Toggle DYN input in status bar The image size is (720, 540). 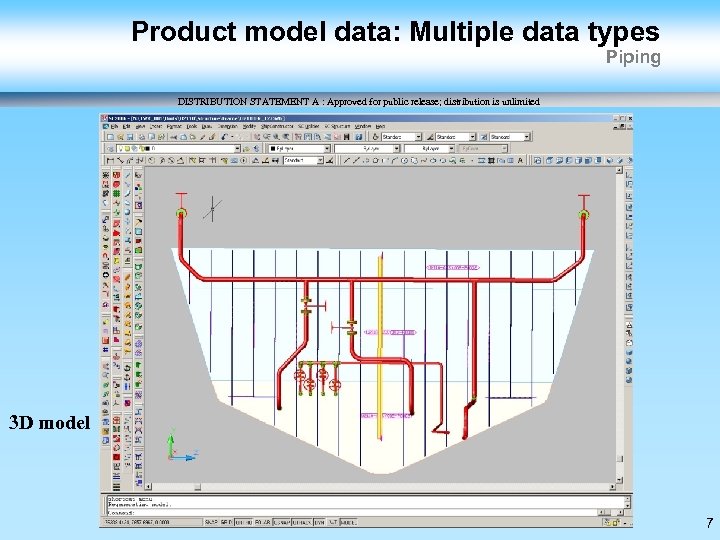[319, 522]
